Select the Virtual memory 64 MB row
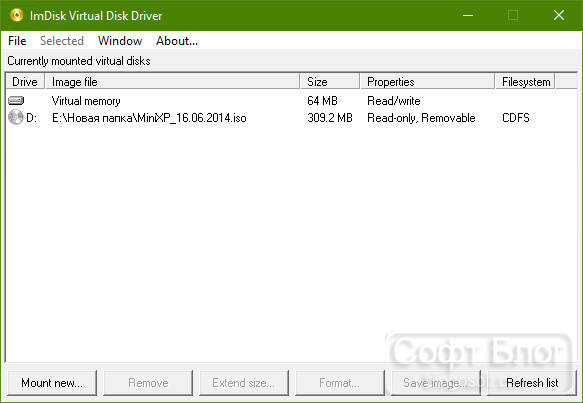Viewport: 583px width, 403px height. click(291, 101)
